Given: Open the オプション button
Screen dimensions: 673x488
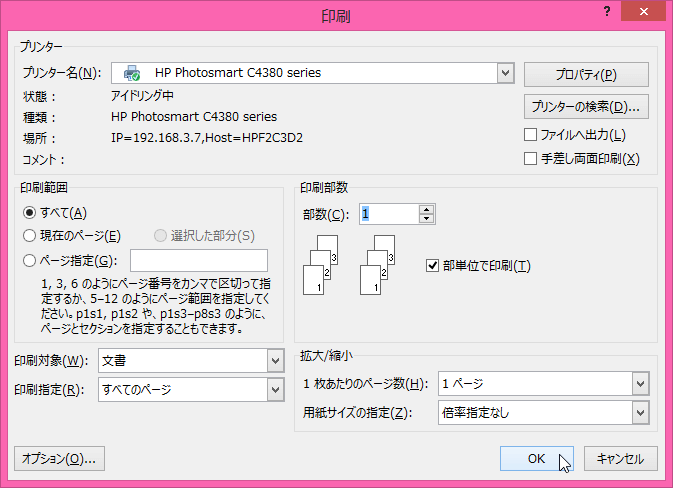Looking at the screenshot, I should [x=60, y=459].
